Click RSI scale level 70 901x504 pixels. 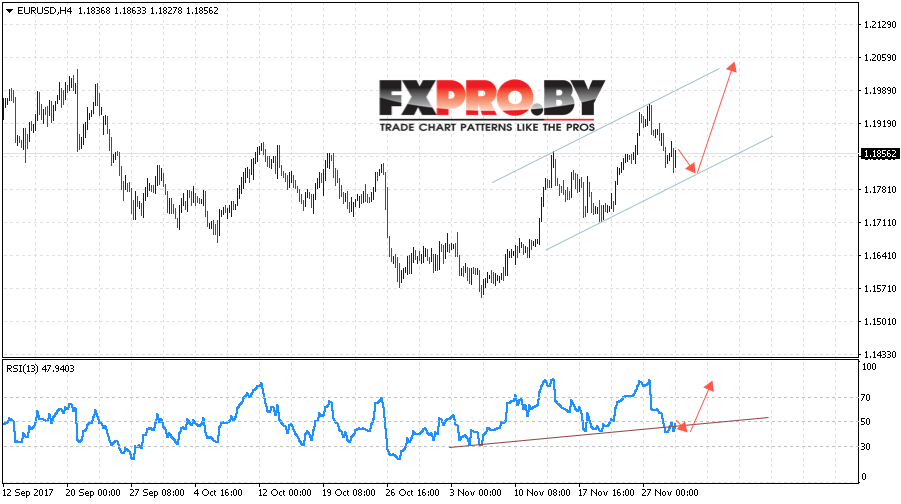[867, 398]
